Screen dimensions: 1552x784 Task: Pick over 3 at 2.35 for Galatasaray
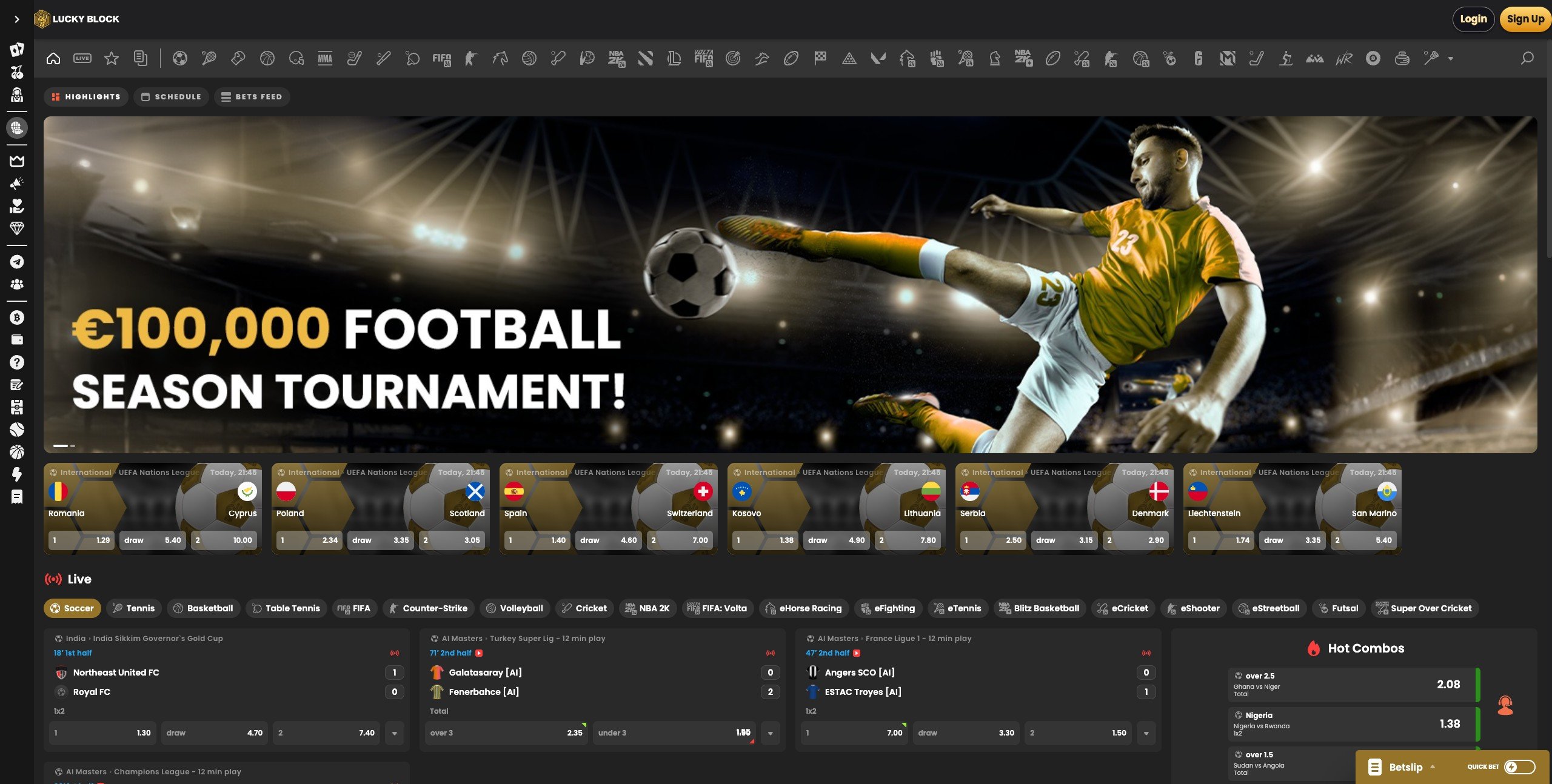click(506, 733)
